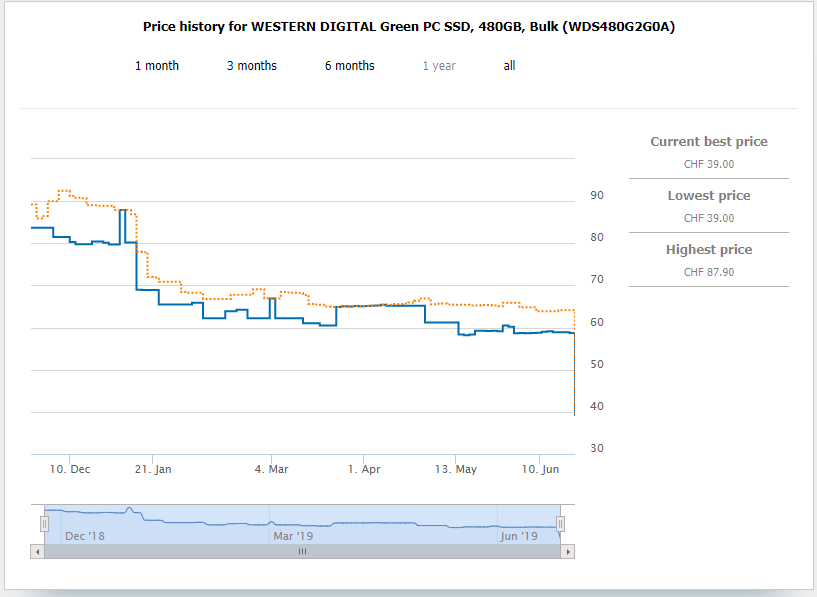Click the 4. Mar x-axis date label

coord(272,469)
